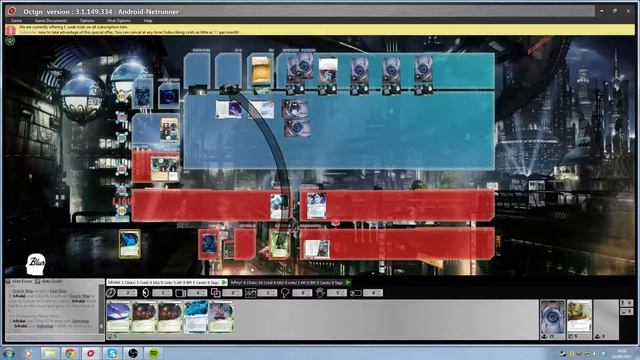Click the lower card in the right red zone
640x360 pixels.
[x=317, y=249]
